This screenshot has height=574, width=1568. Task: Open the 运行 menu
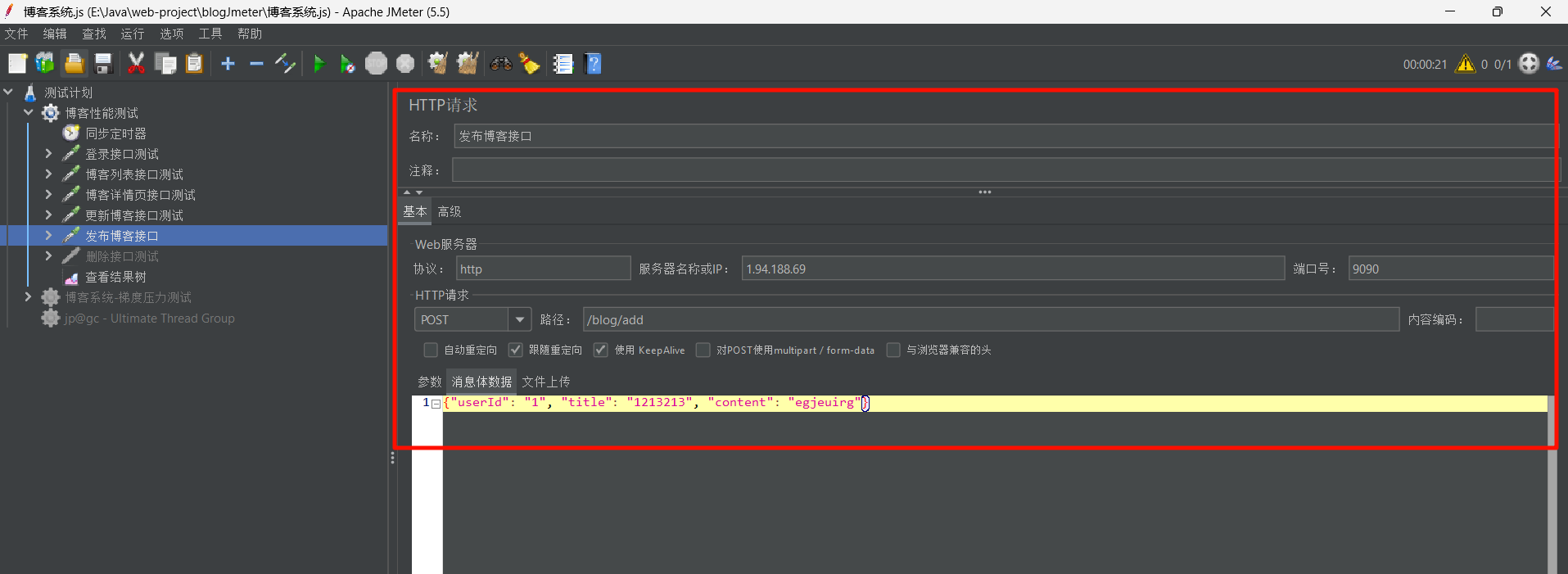point(133,34)
